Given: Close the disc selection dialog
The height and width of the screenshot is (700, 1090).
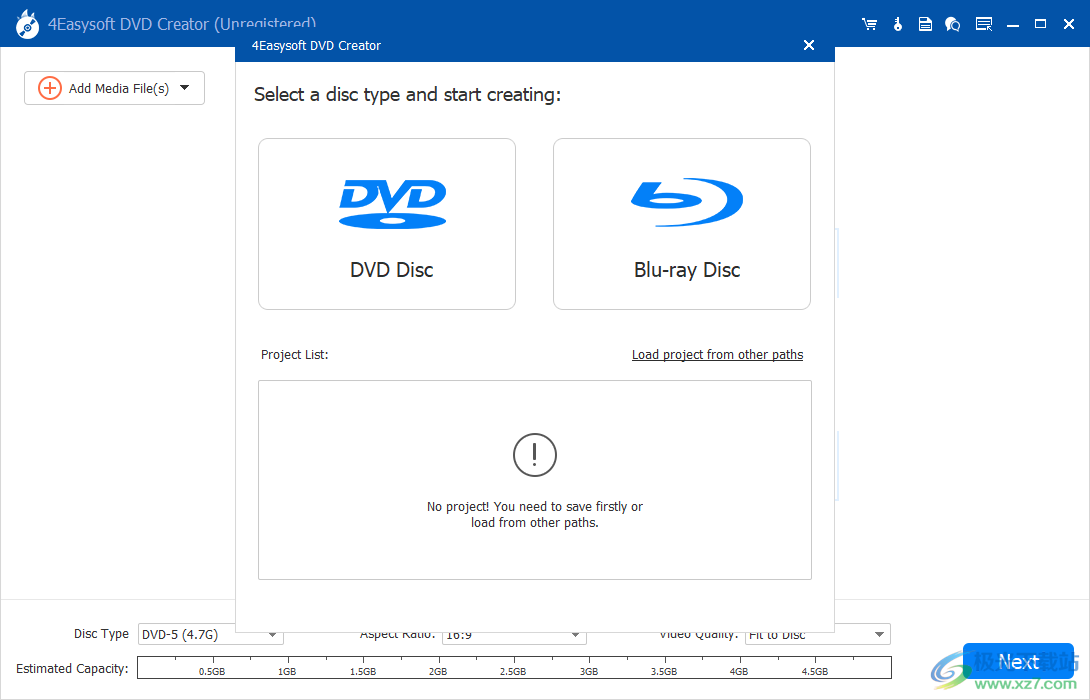Looking at the screenshot, I should [x=808, y=44].
